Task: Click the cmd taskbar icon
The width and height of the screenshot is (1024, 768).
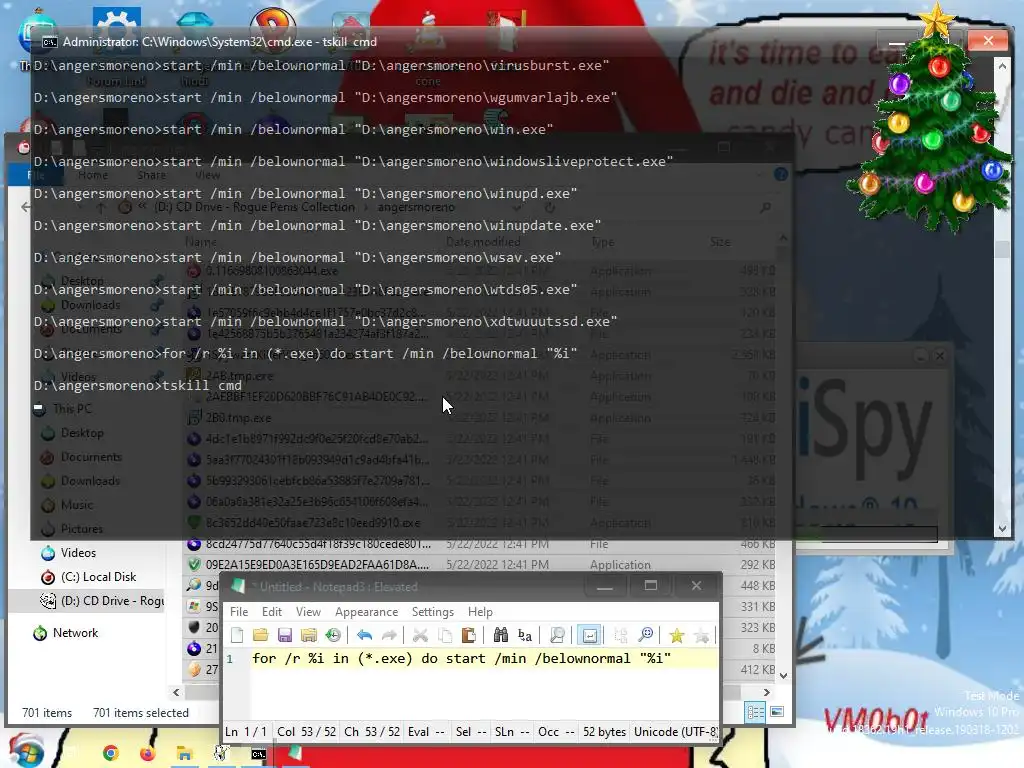Action: 259,754
